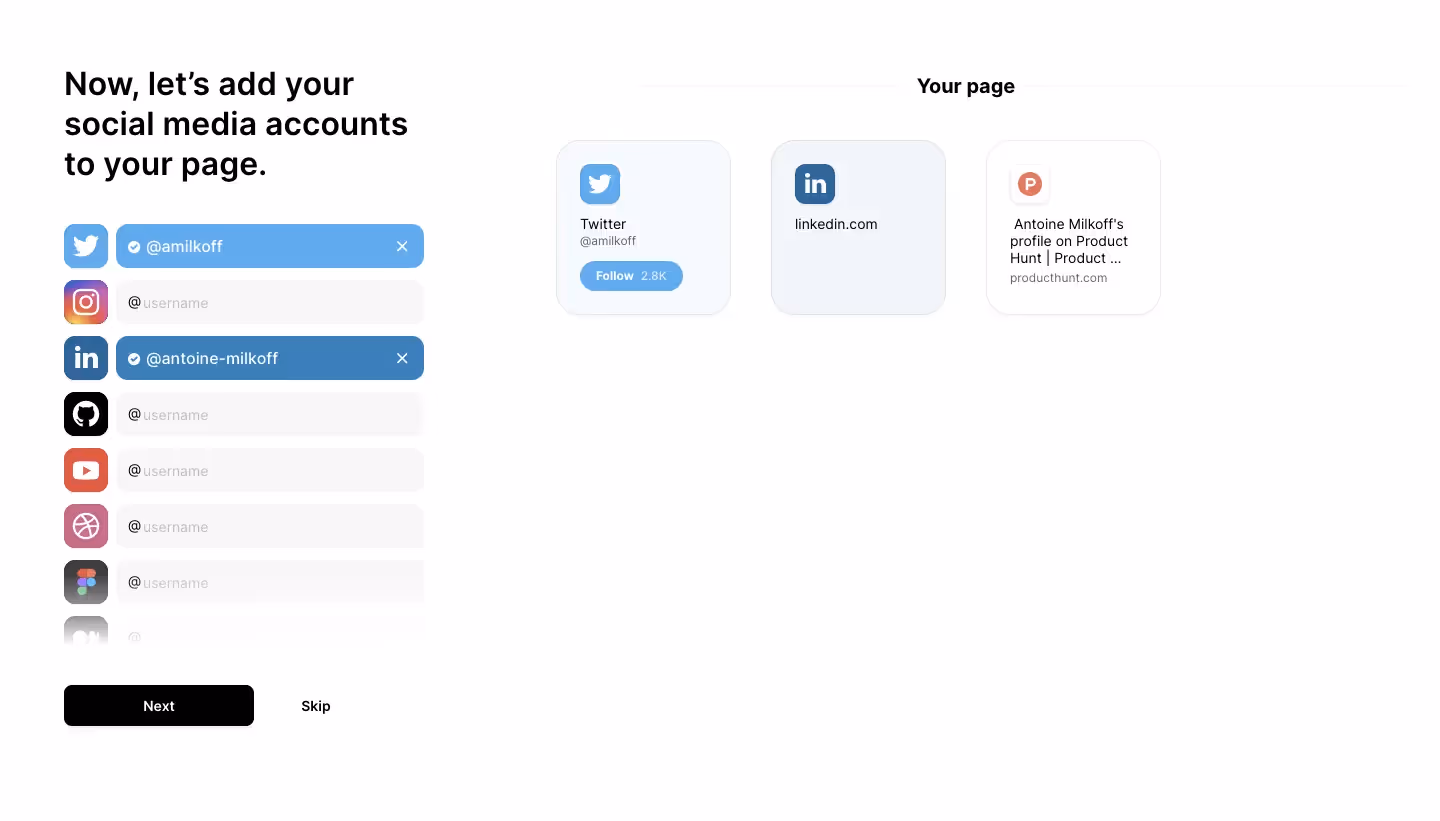Click the Product Hunt icon on the preview card
The height and width of the screenshot is (821, 1440).
point(1030,184)
